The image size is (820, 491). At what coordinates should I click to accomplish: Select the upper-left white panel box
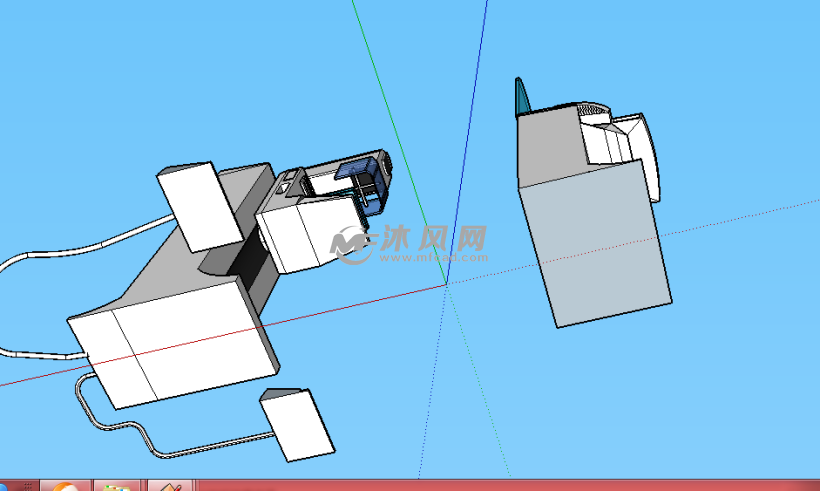pos(199,207)
